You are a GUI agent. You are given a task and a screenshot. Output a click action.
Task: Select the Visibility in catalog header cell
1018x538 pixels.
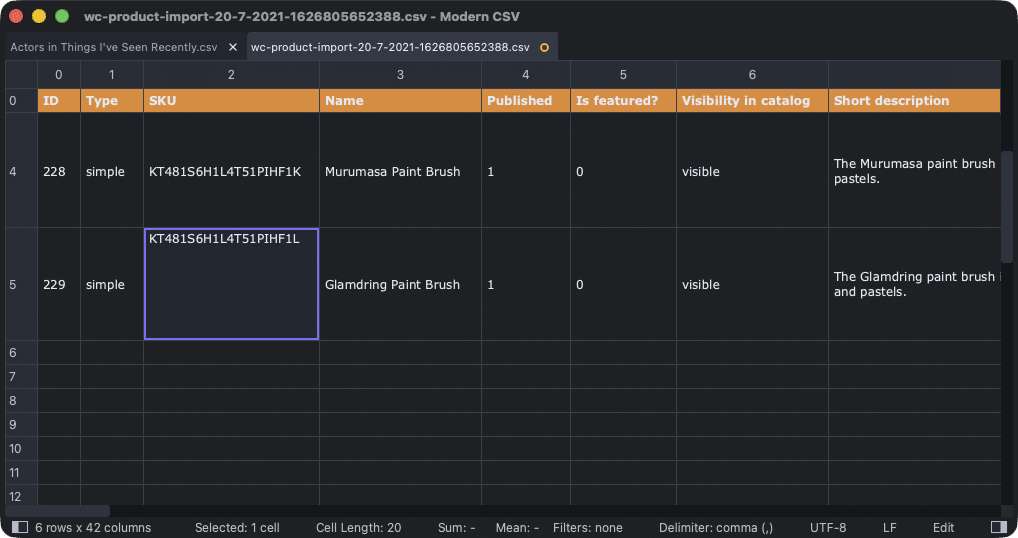[752, 101]
